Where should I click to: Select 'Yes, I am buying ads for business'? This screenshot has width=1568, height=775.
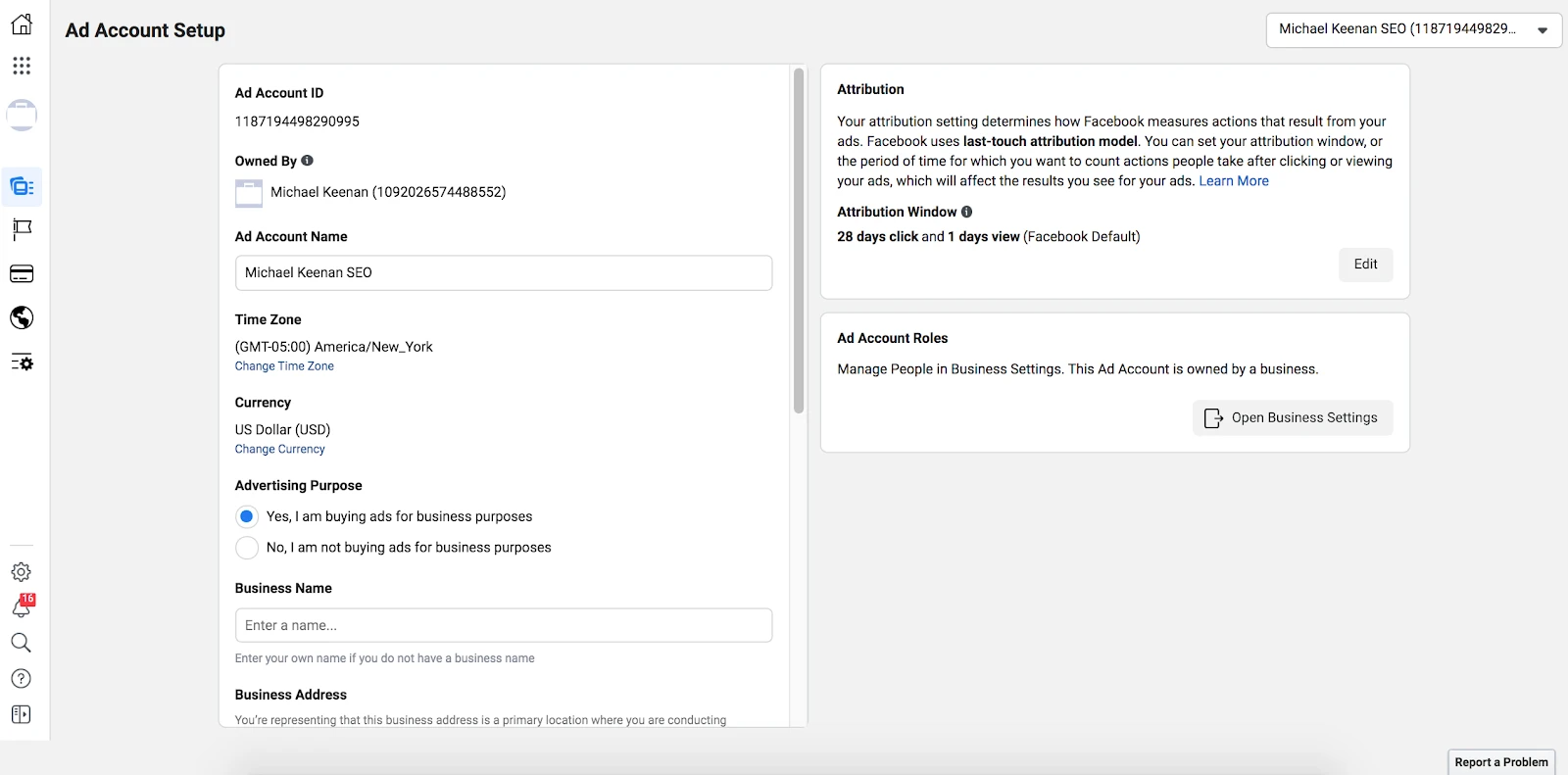coord(247,516)
